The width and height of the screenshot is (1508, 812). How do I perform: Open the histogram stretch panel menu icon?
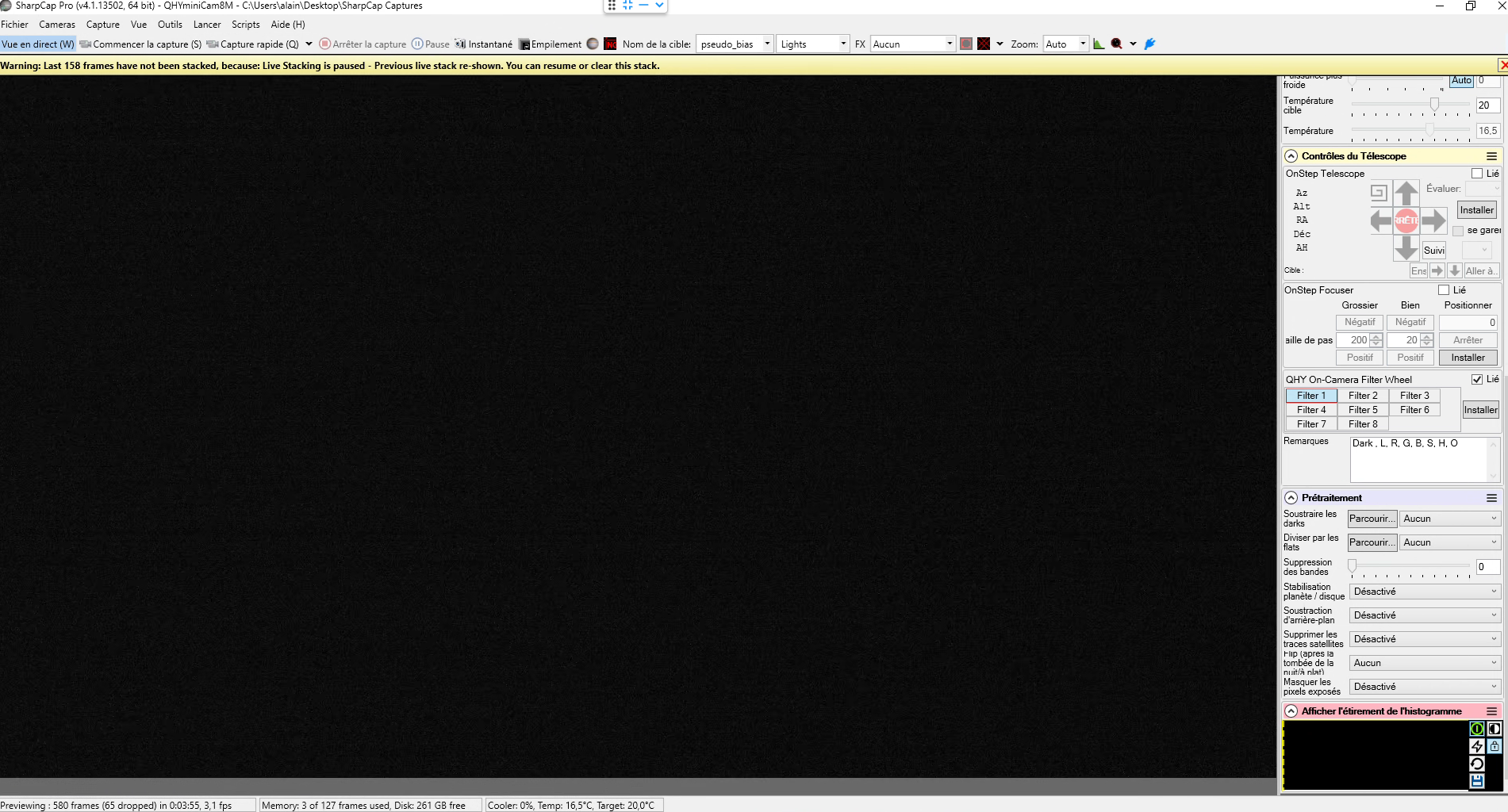(x=1491, y=711)
